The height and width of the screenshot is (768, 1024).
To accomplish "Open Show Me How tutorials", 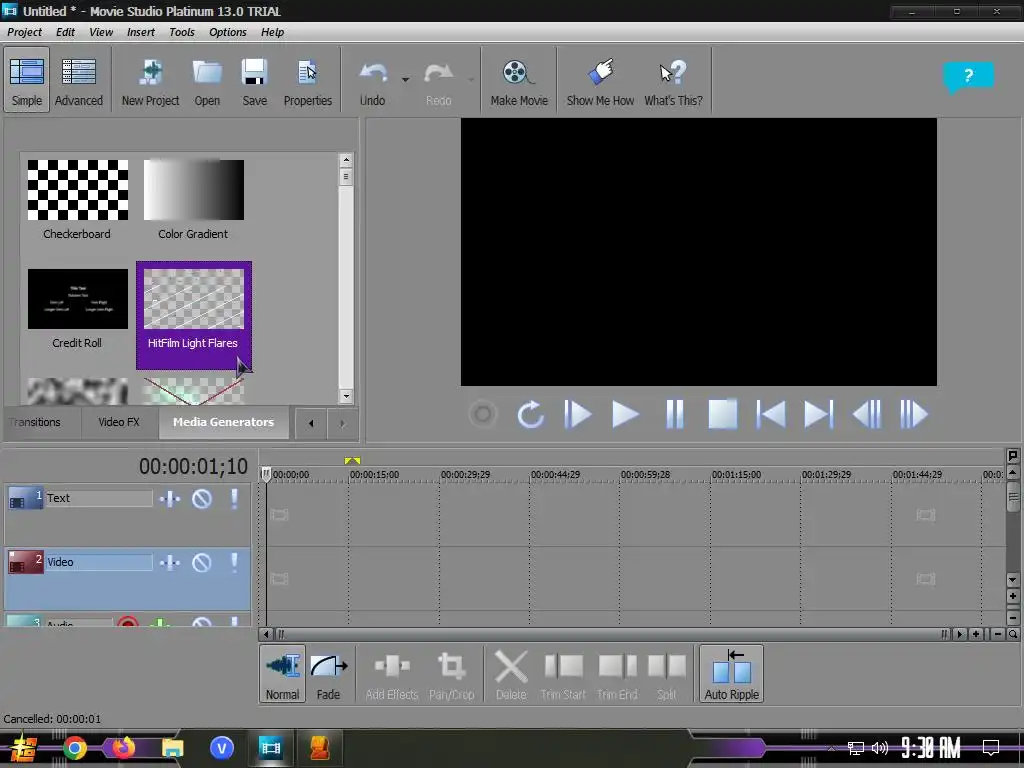I will [600, 80].
